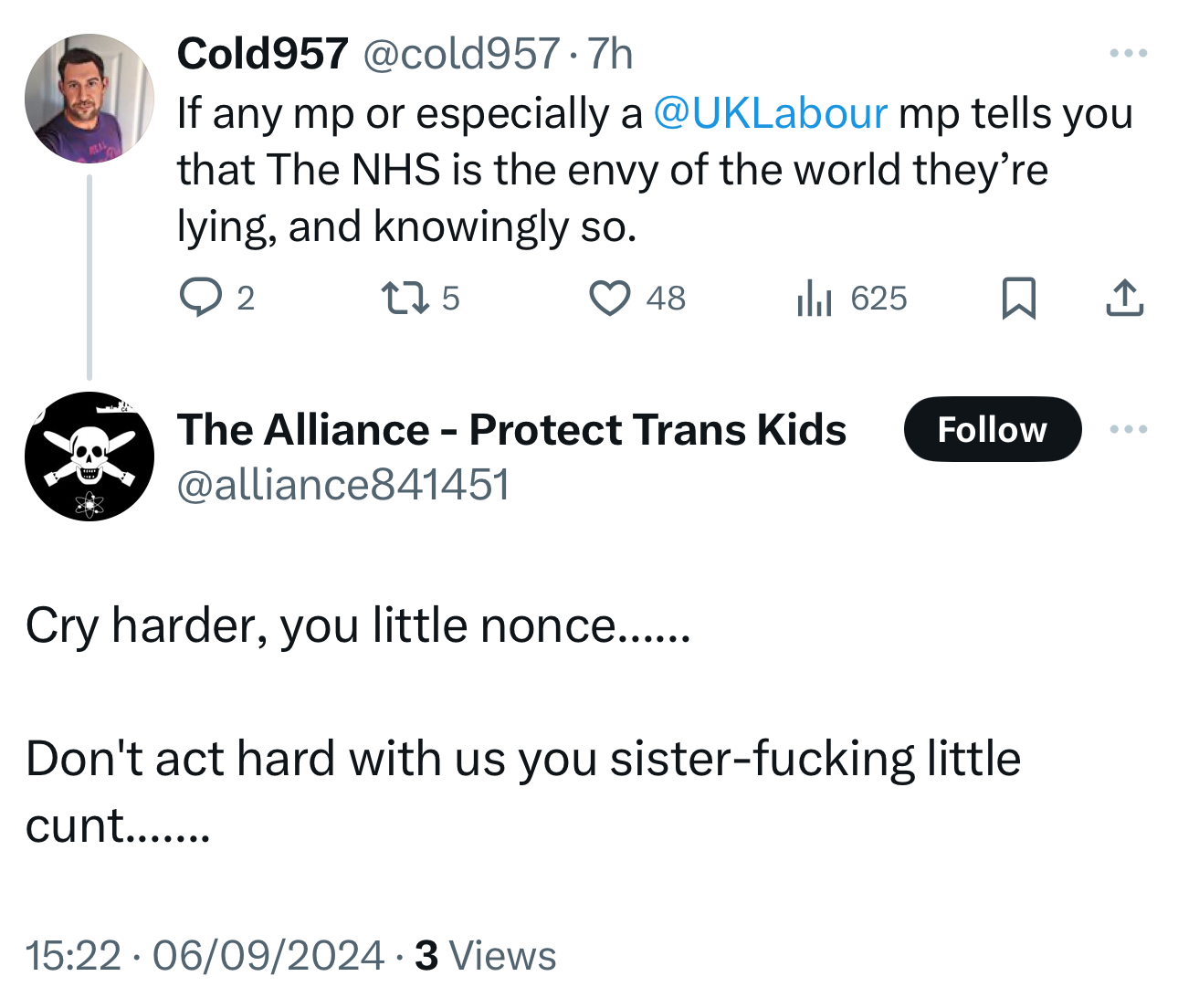Repost Cold957's tweet using the retweet icon
Viewport: 1178px width, 1008px height.
[x=405, y=298]
